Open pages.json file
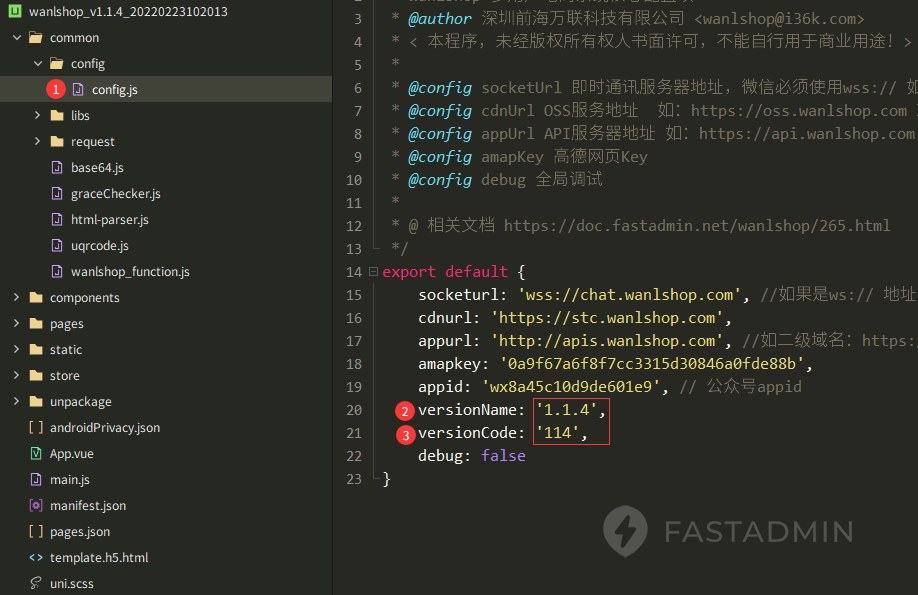This screenshot has width=918, height=595. (80, 532)
